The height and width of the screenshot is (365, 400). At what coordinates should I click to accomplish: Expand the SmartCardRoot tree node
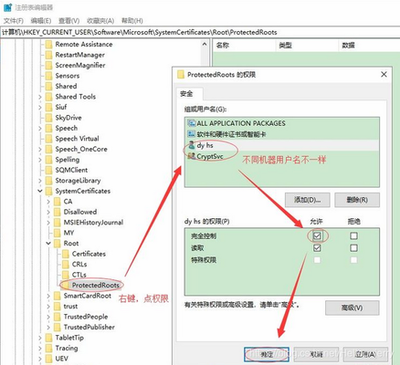tap(48, 296)
